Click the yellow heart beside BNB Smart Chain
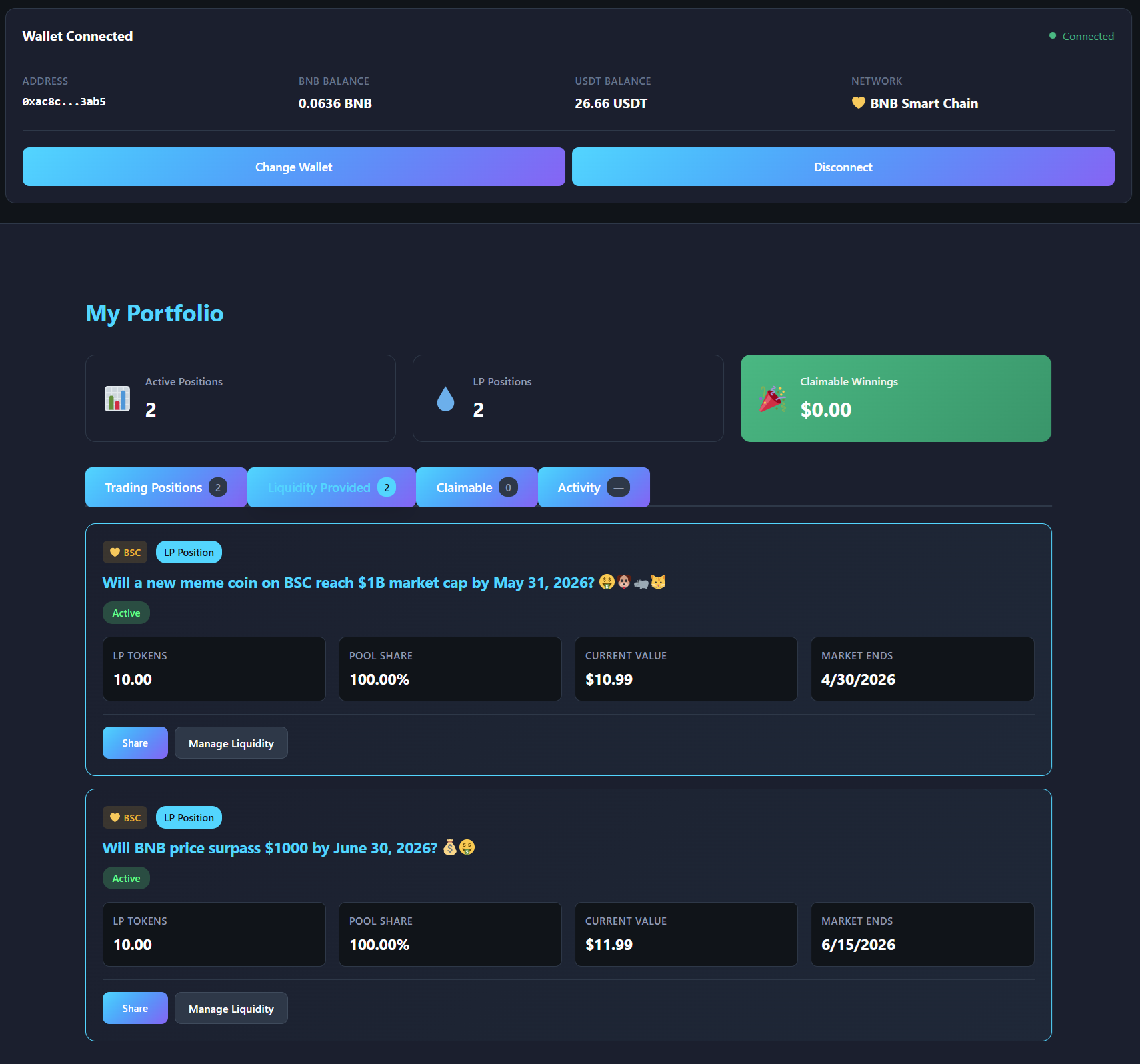This screenshot has height=1064, width=1140. pos(858,103)
